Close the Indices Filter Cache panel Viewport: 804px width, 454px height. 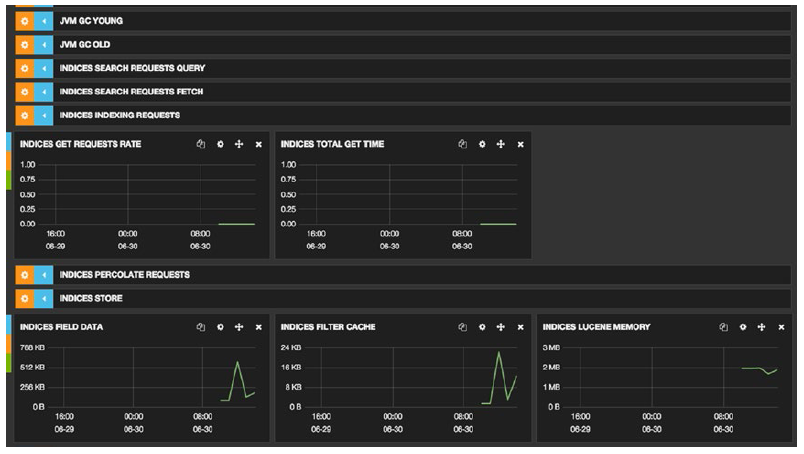(520, 327)
